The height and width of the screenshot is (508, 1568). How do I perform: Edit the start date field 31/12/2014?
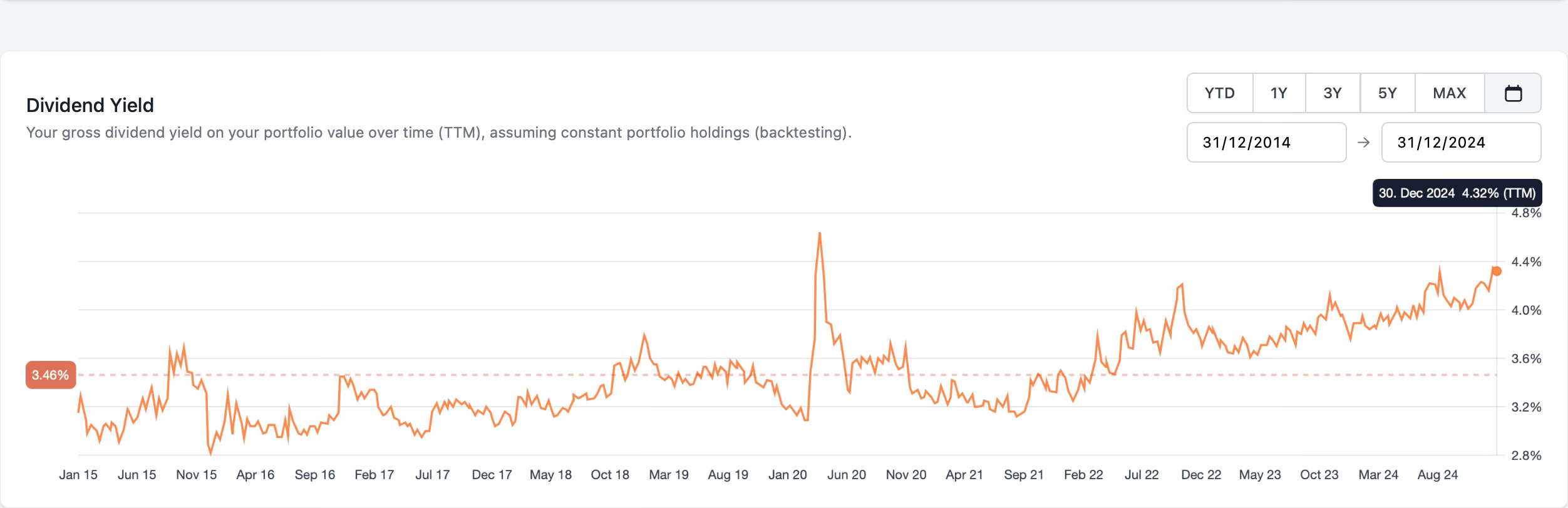pos(1266,143)
